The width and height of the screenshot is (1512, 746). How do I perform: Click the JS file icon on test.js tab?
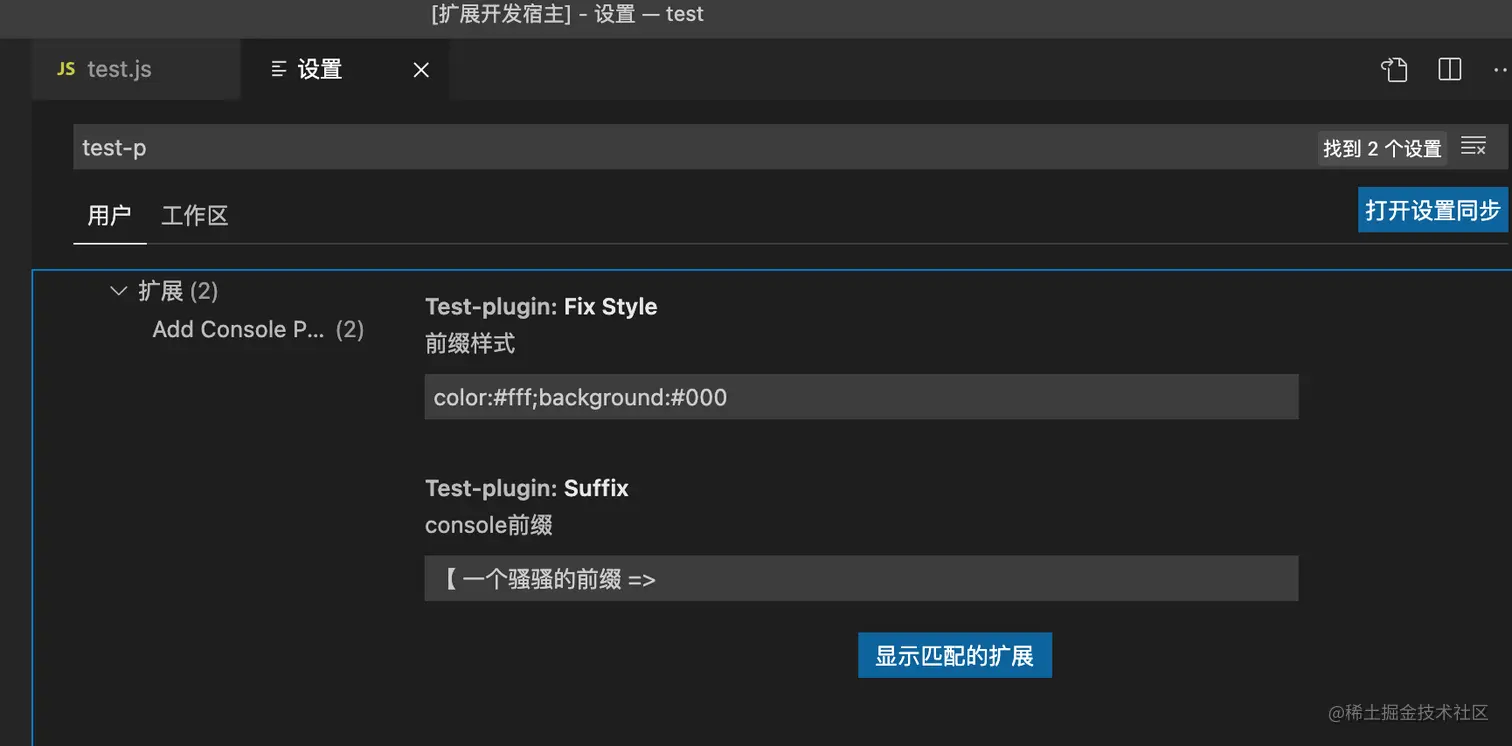65,69
